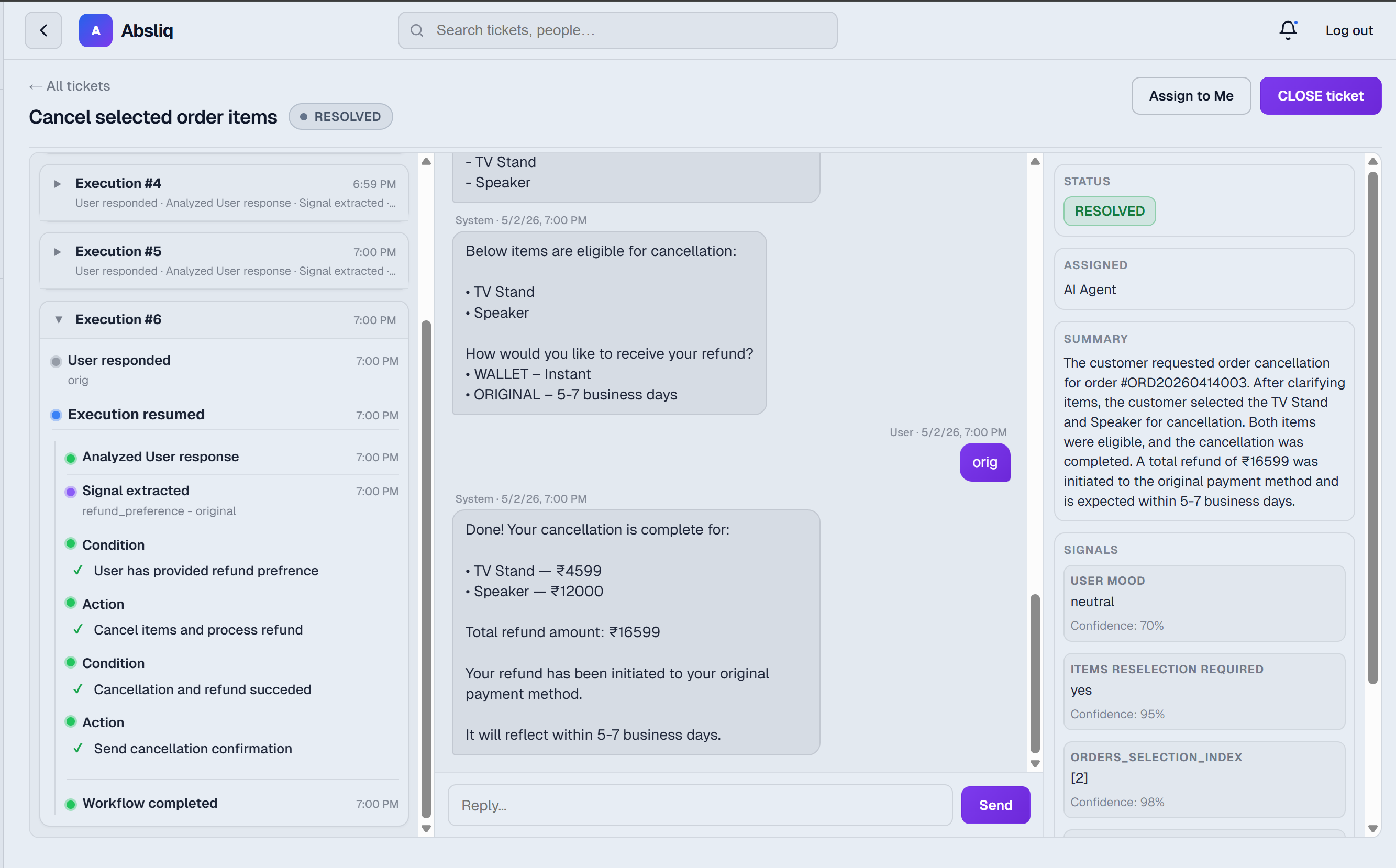Focus the Search tickets, people field

pyautogui.click(x=618, y=30)
